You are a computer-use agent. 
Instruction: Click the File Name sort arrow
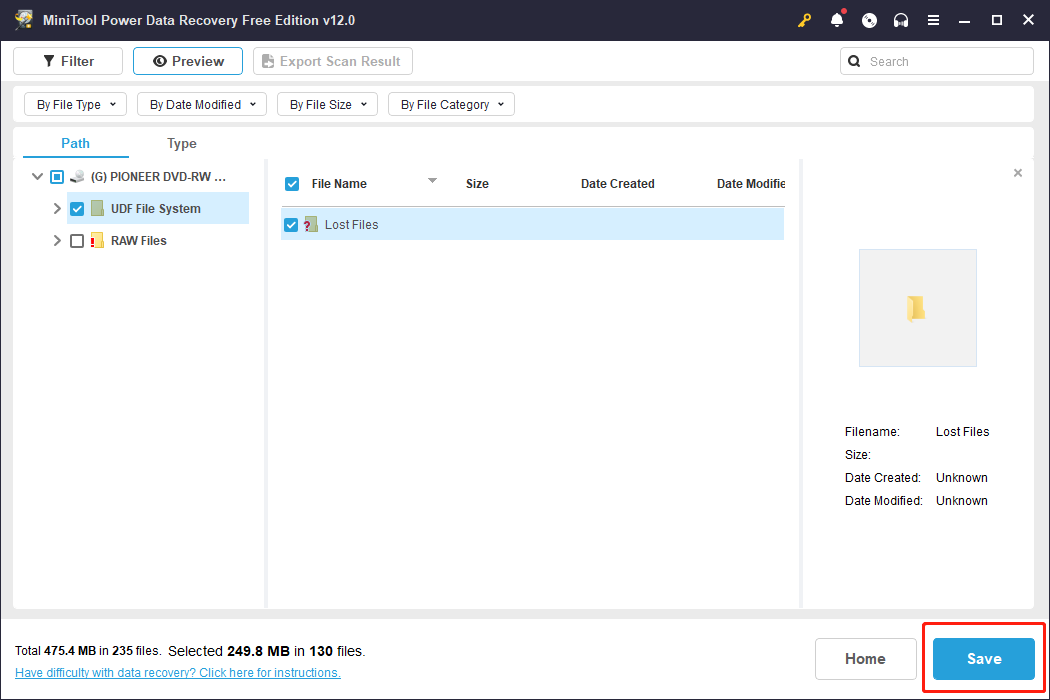(x=433, y=181)
